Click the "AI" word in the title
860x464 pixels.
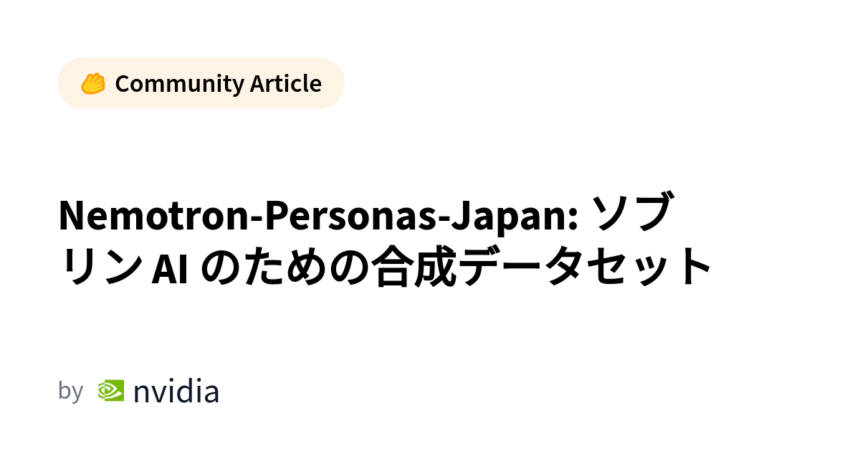pos(171,268)
